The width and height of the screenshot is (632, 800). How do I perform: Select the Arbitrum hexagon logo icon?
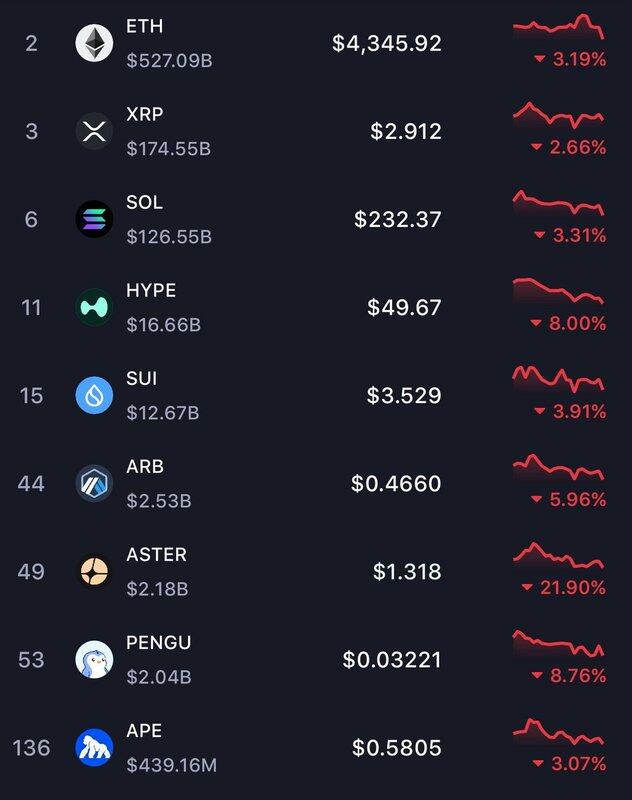94,483
